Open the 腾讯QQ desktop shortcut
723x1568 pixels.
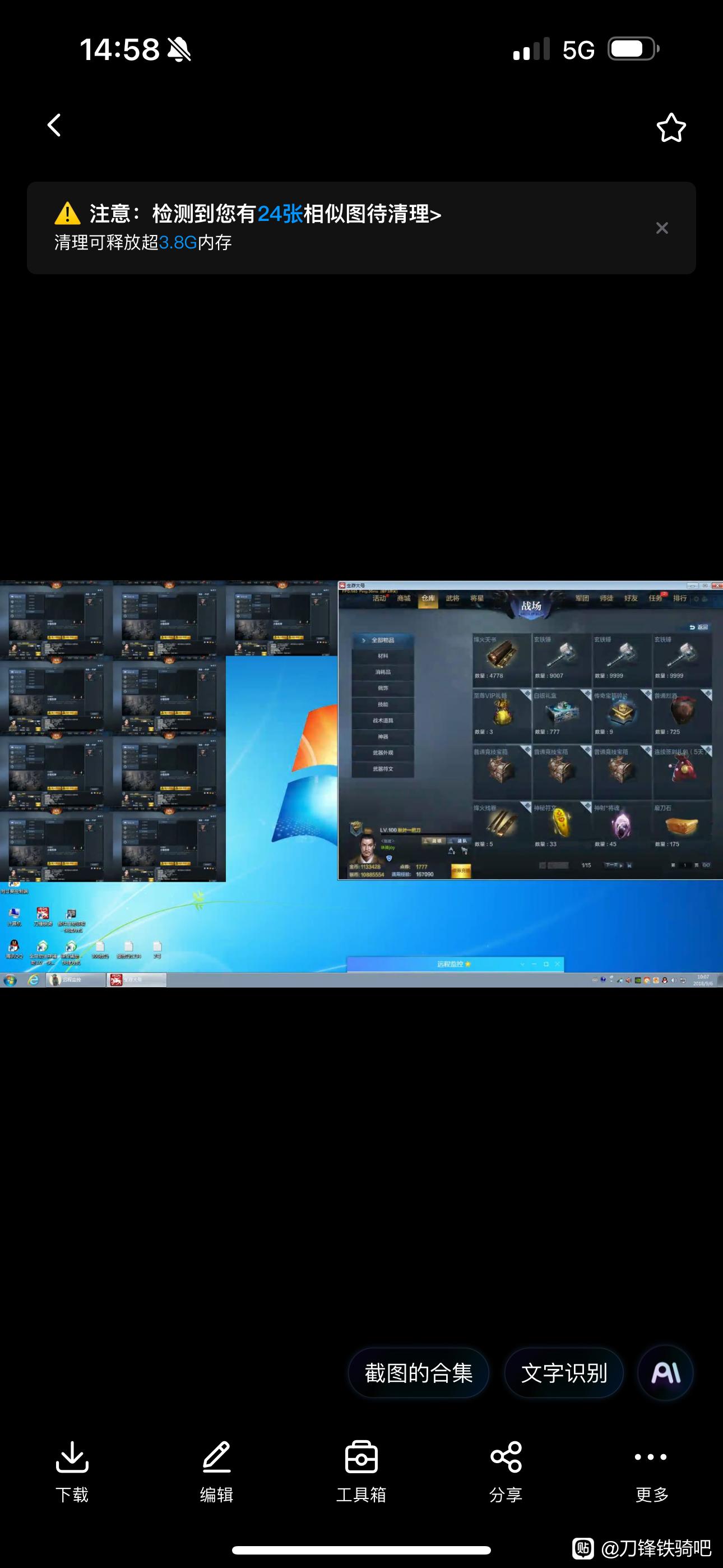14,949
